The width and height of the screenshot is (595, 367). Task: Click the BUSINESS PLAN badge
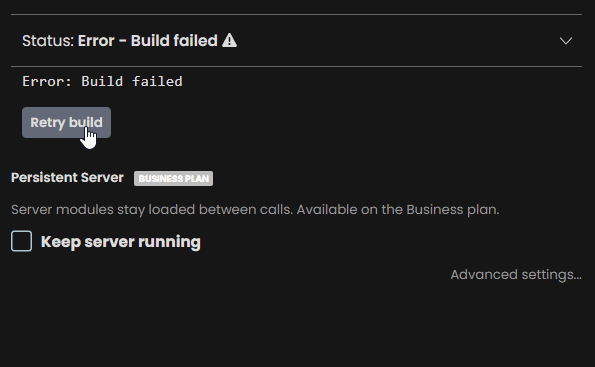(x=173, y=178)
